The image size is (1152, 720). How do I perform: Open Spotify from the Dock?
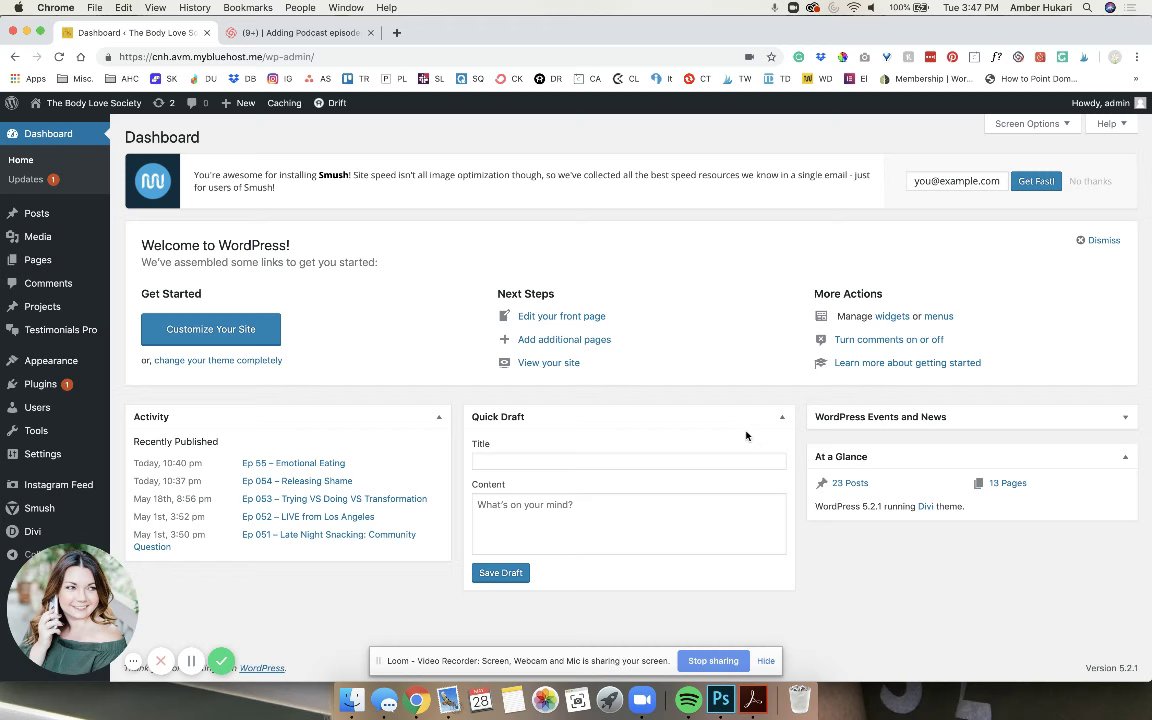[688, 699]
